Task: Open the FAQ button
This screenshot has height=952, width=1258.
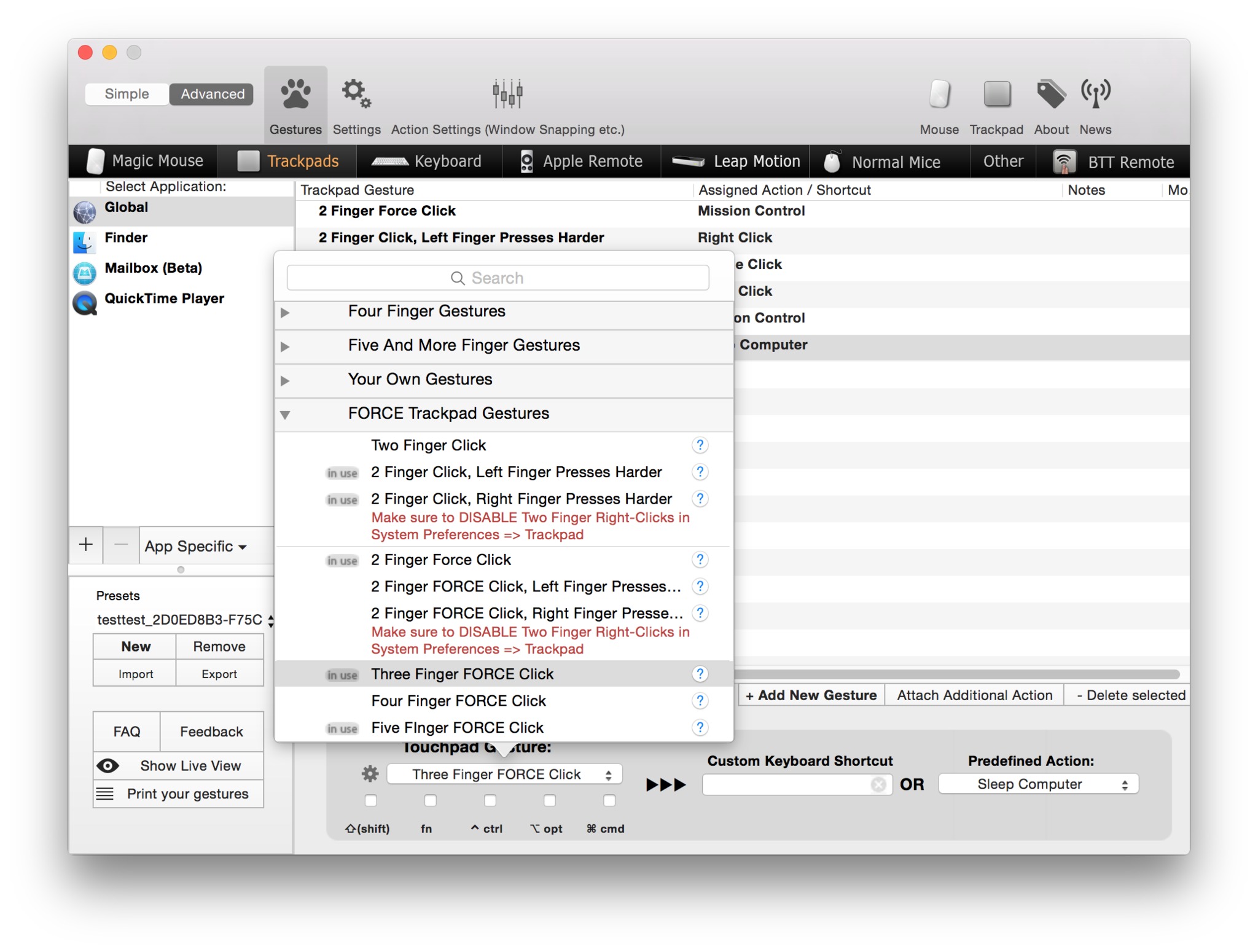Action: tap(127, 732)
